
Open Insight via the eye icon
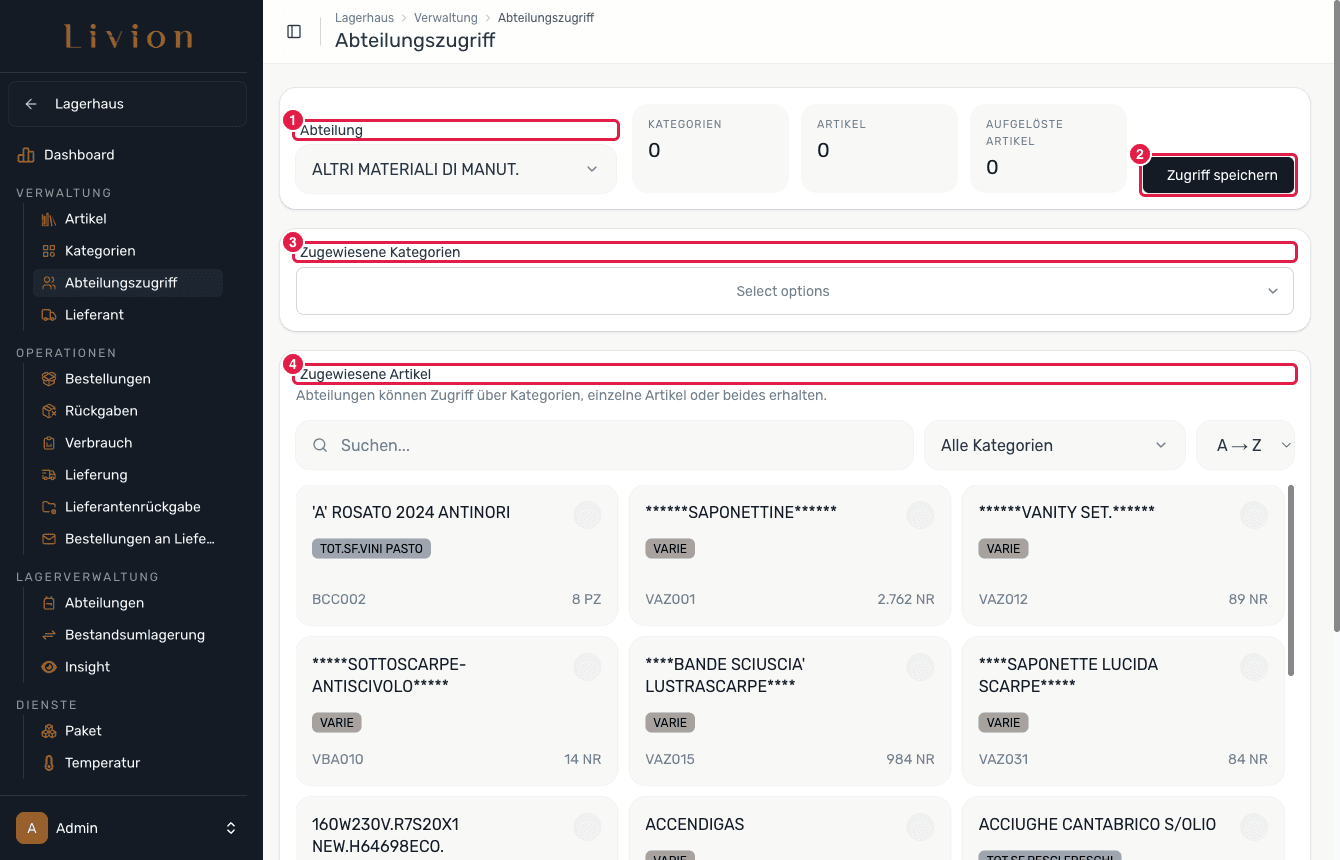coord(48,667)
